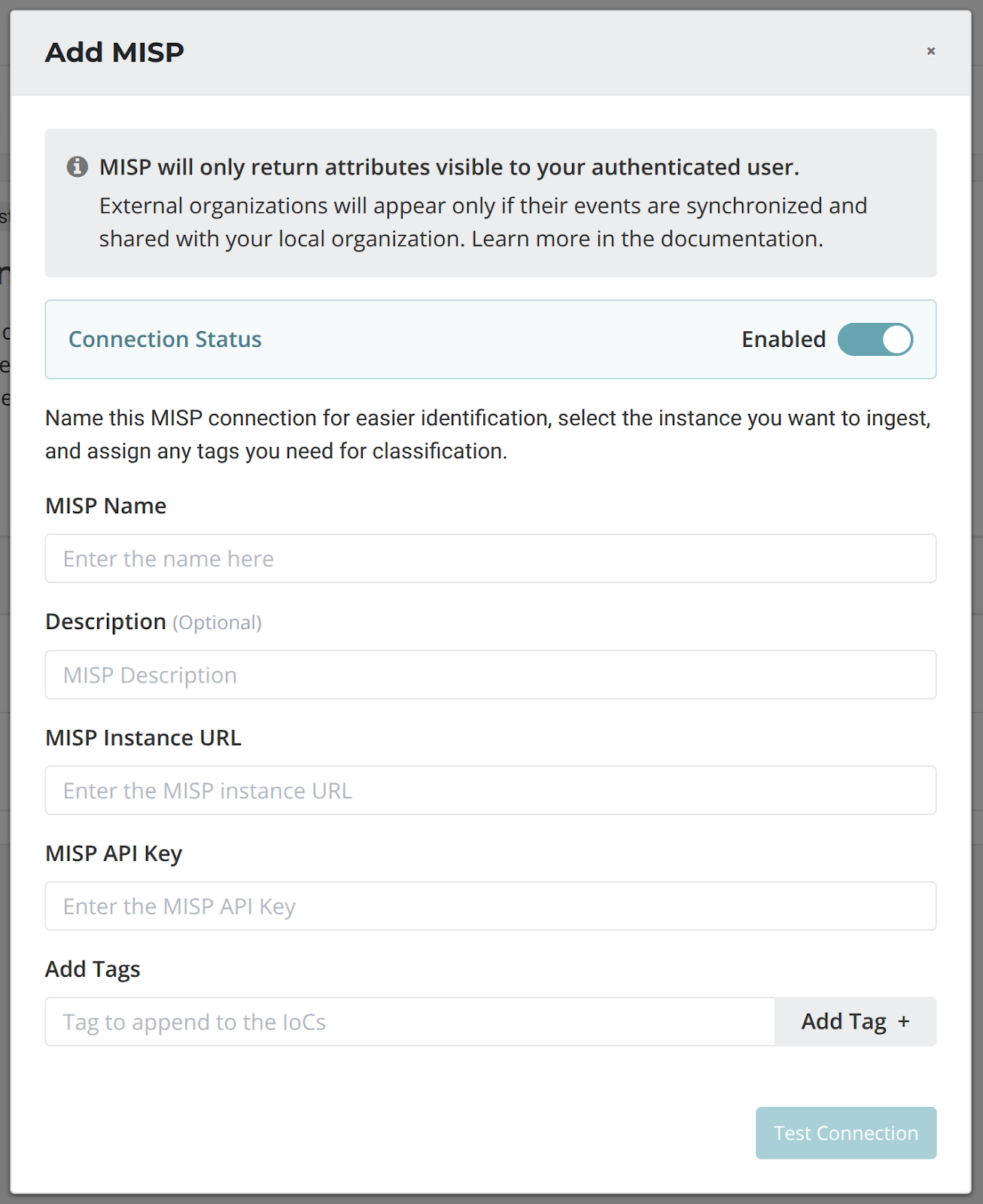Close the Add MISP dialog

[x=931, y=51]
